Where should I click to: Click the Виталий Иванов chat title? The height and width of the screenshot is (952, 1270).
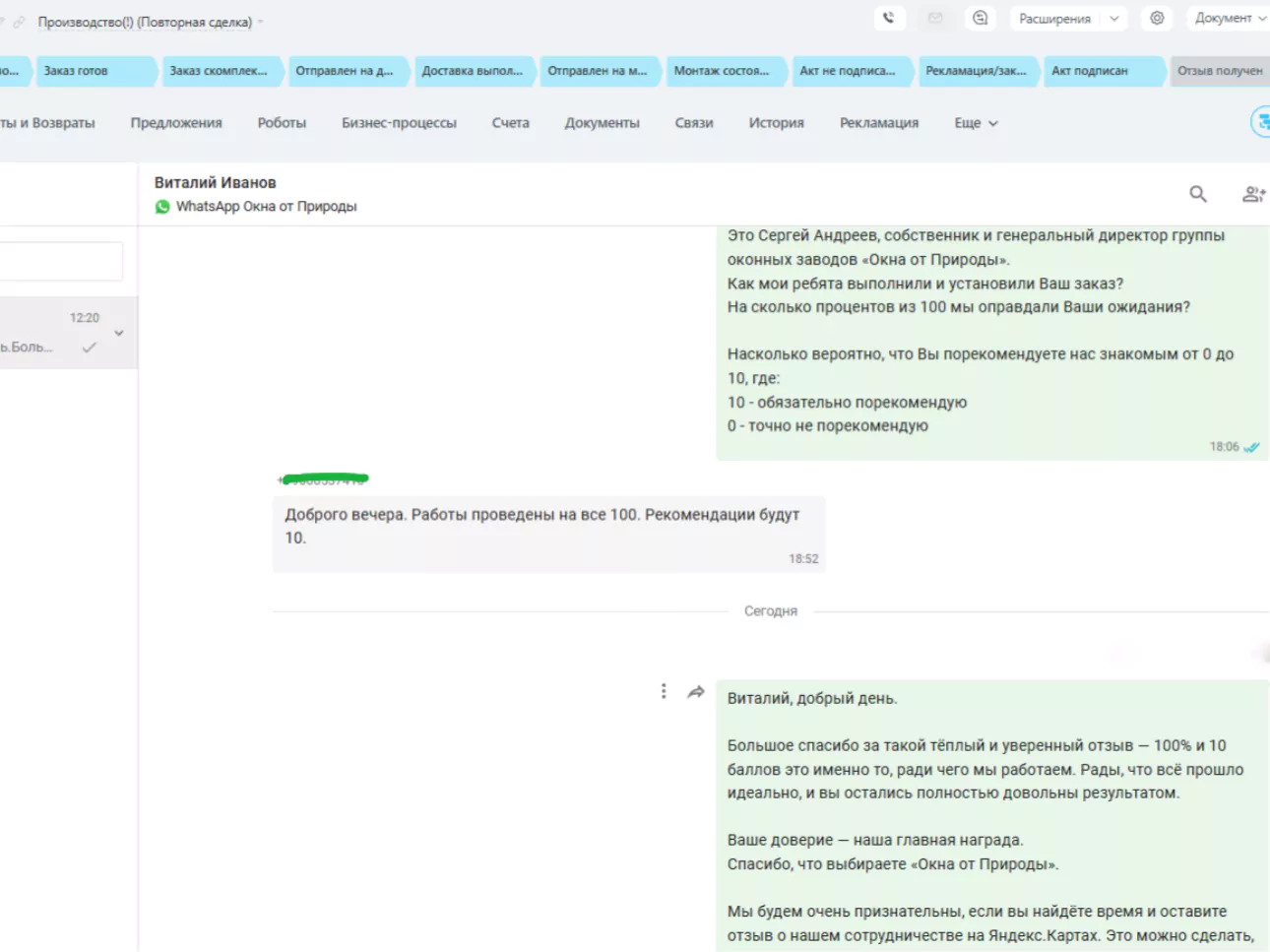coord(215,183)
